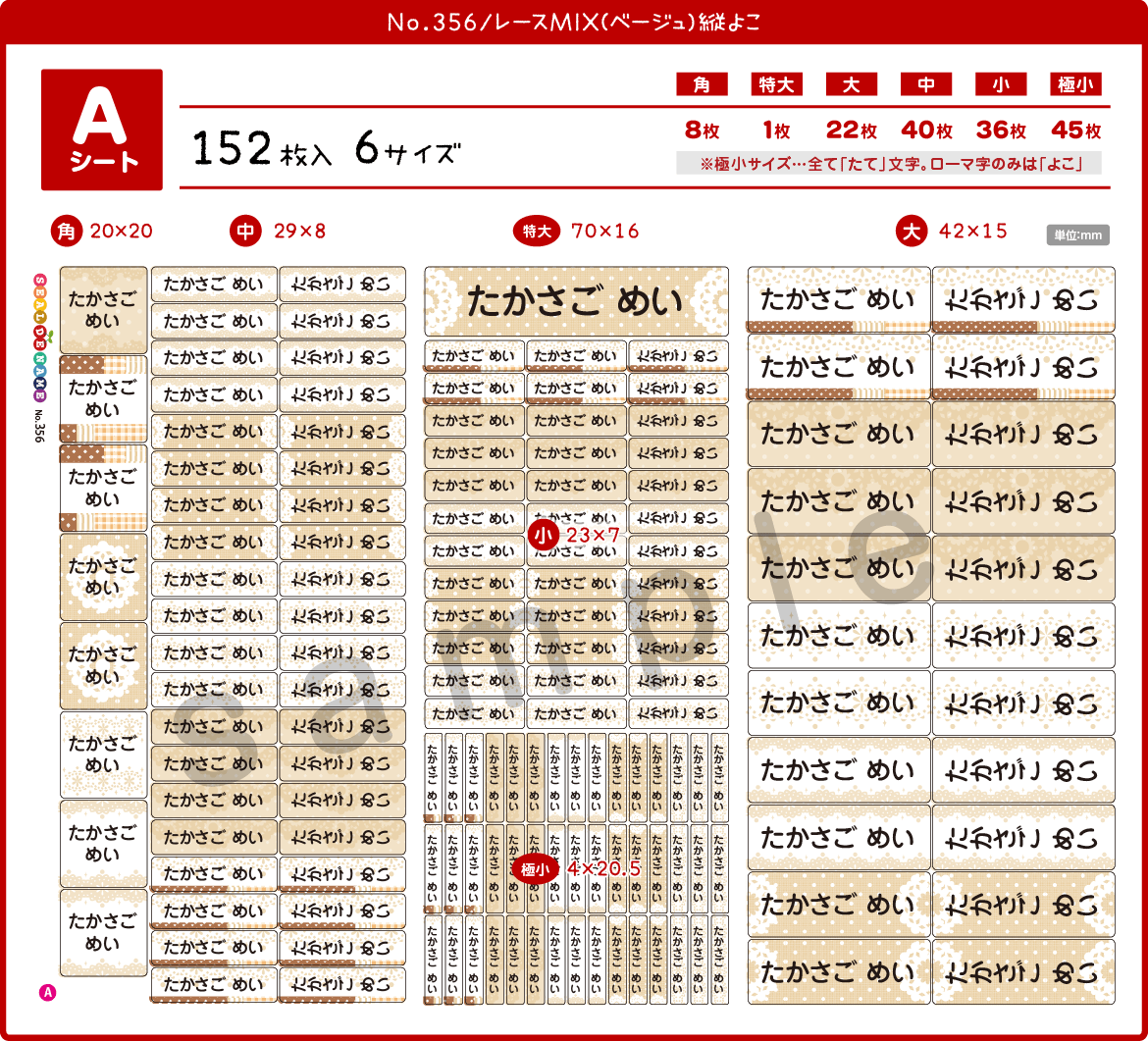Click the 152 枚入 text

point(262,148)
